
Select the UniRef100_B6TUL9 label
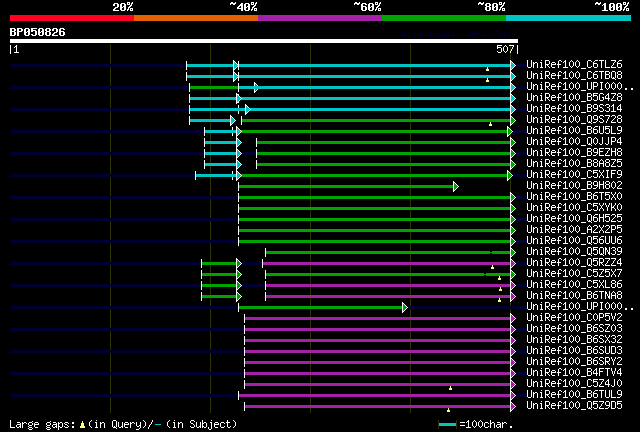pos(574,395)
